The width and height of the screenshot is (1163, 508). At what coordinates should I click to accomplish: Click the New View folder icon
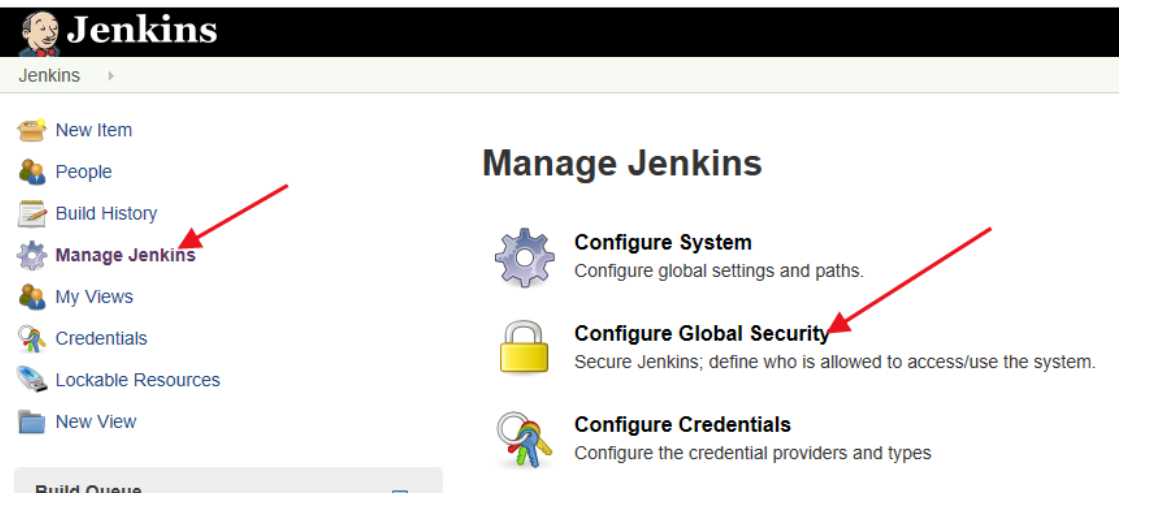(x=32, y=421)
